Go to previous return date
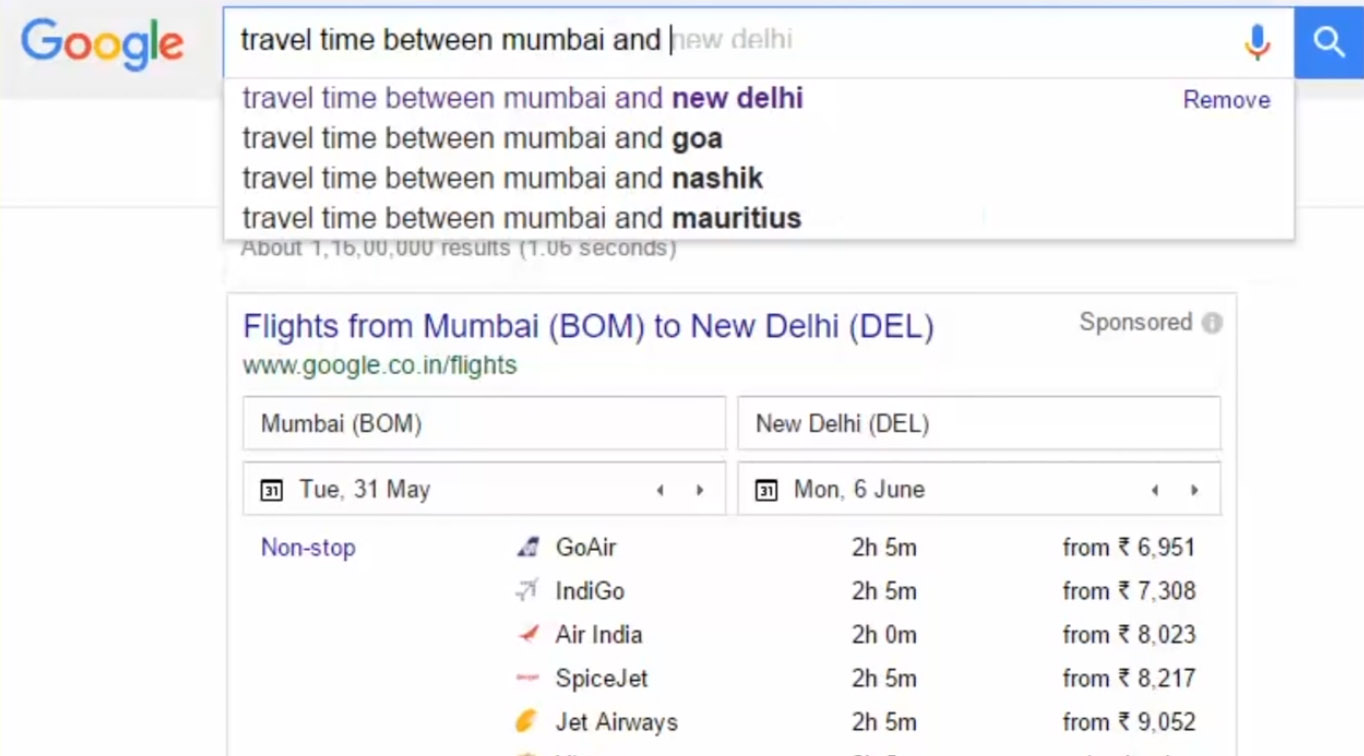Screen dimensions: 1364x756 1155,490
